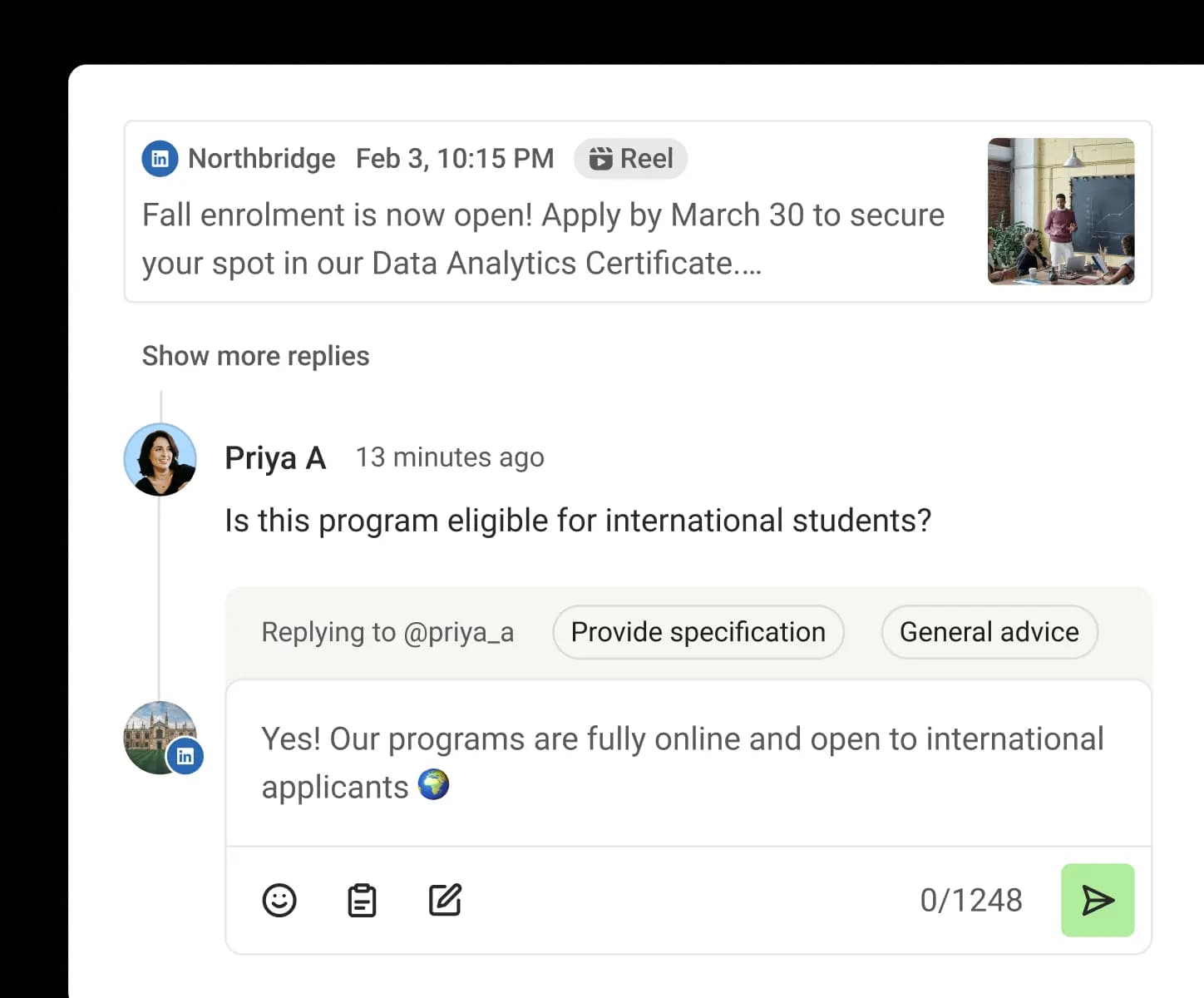Select the compose/edit icon

point(445,900)
